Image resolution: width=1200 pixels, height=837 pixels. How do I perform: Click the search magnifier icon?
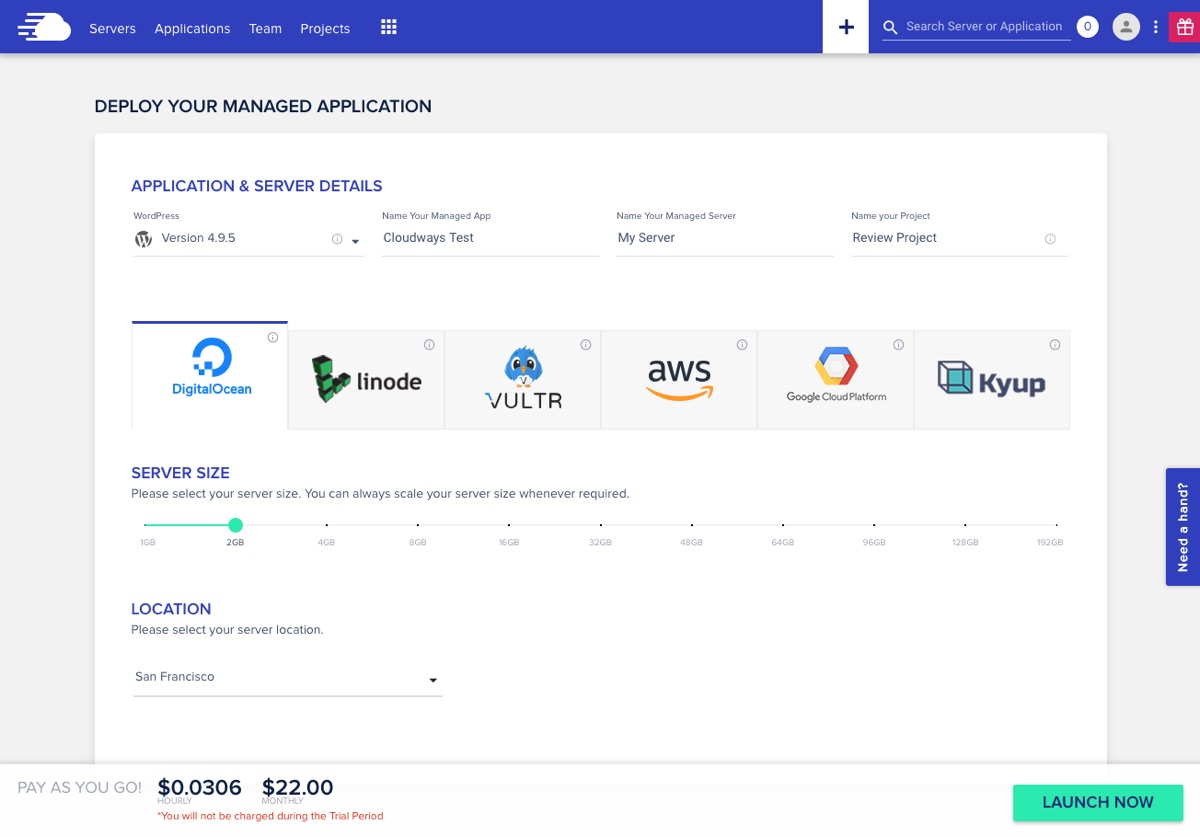click(890, 27)
